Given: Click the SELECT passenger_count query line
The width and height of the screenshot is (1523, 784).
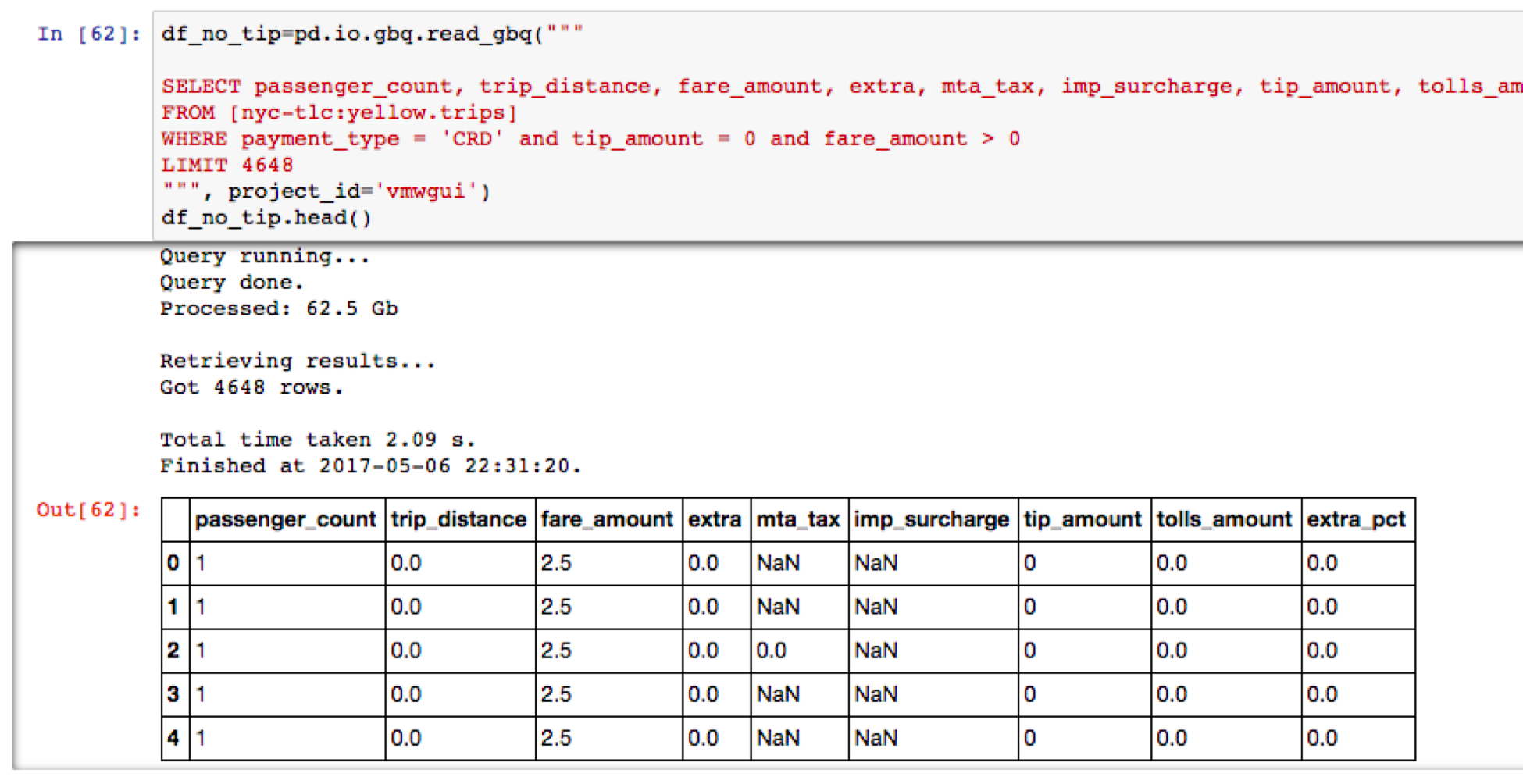Looking at the screenshot, I should tap(842, 86).
